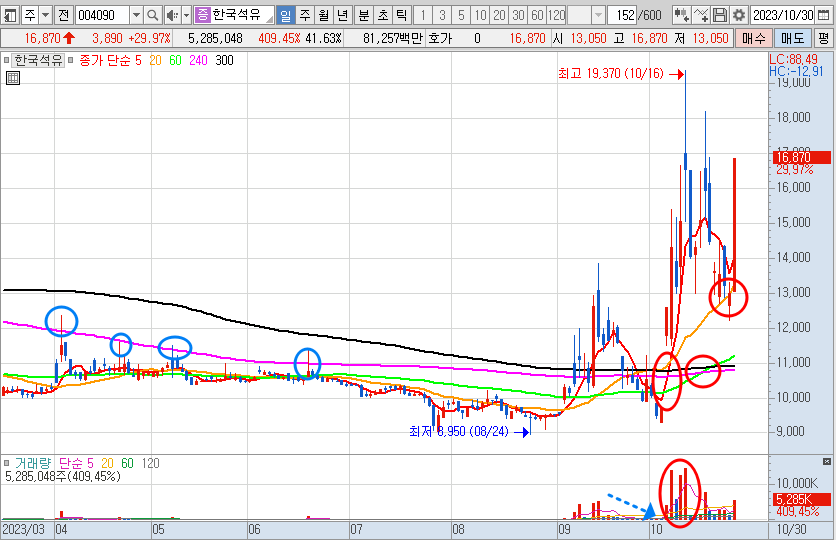The height and width of the screenshot is (540, 836).
Task: Choose the 30 interval button
Action: click(x=518, y=15)
